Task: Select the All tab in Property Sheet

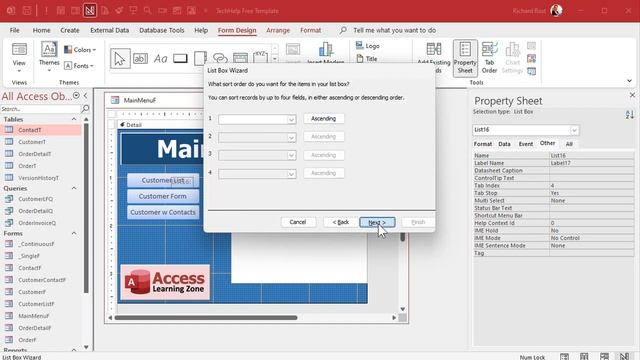Action: tap(569, 144)
